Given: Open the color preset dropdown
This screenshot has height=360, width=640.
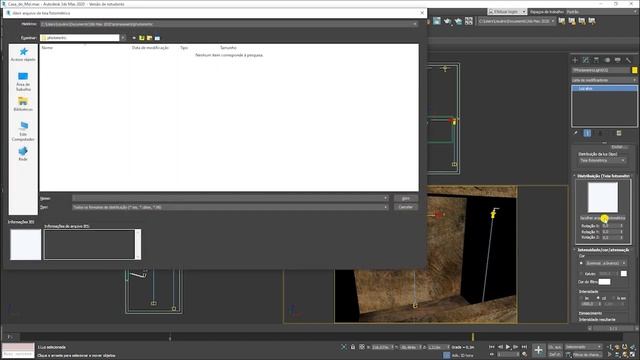Looking at the screenshot, I should pos(606,263).
